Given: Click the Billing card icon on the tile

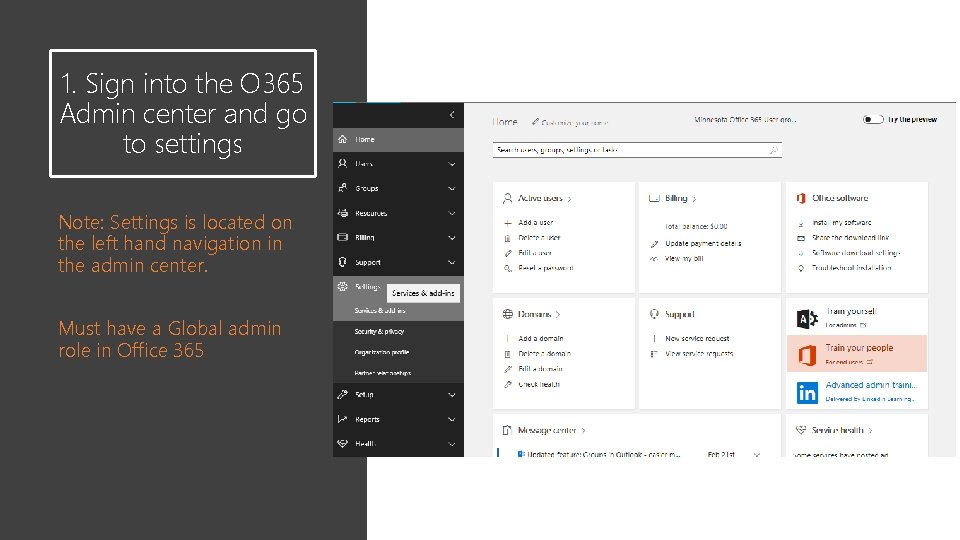Looking at the screenshot, I should [654, 198].
